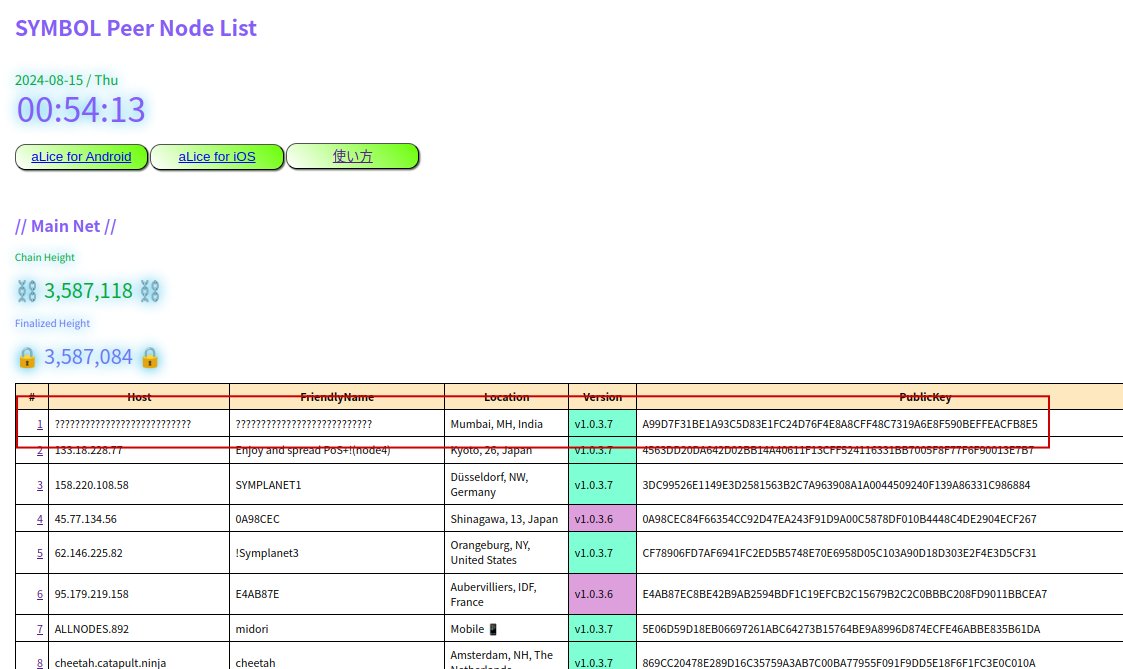This screenshot has height=669, width=1123.
Task: Click the # column header
Action: (32, 397)
